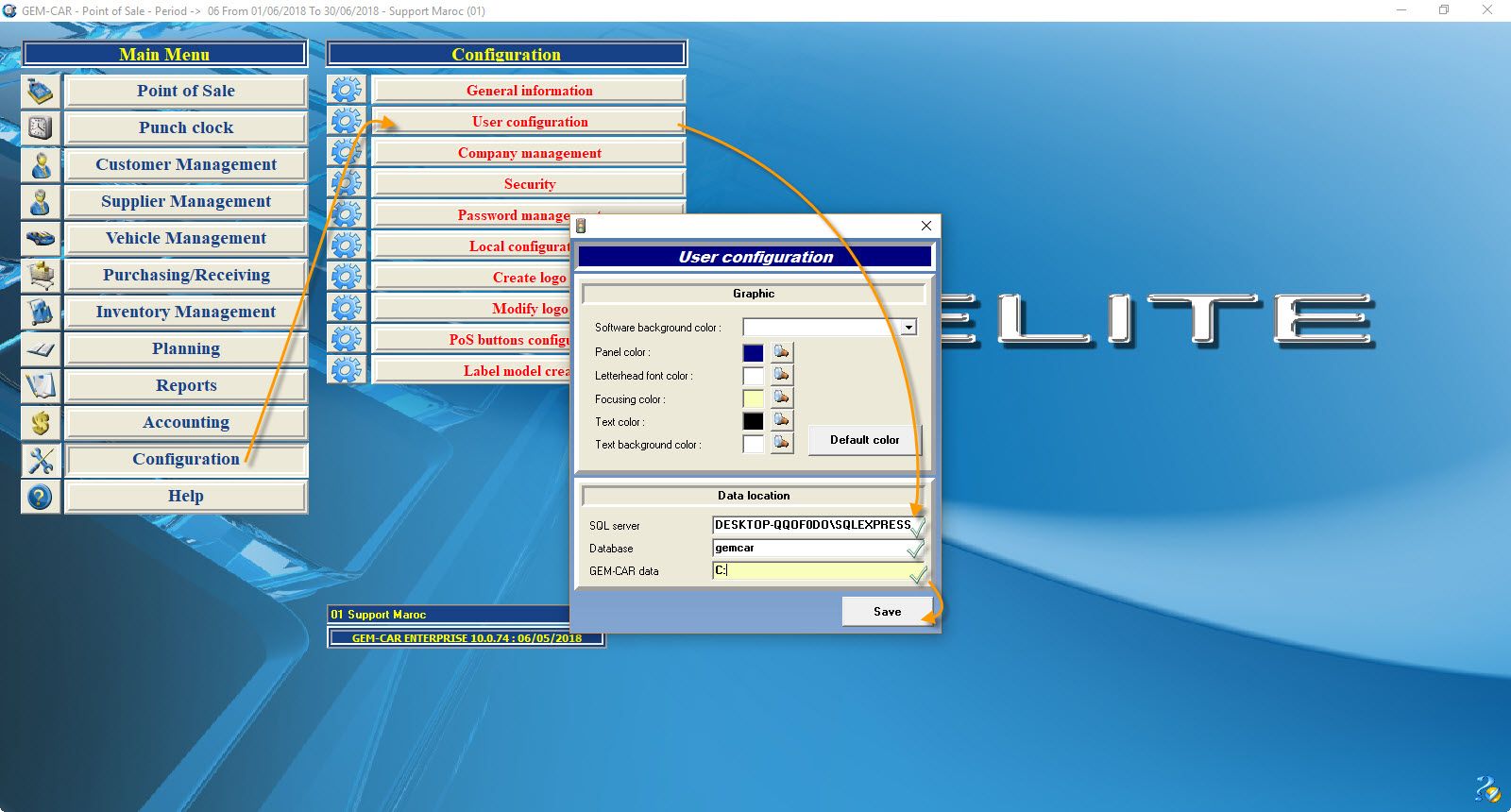Viewport: 1511px width, 812px height.
Task: Click the Help question mark icon
Action: point(41,496)
